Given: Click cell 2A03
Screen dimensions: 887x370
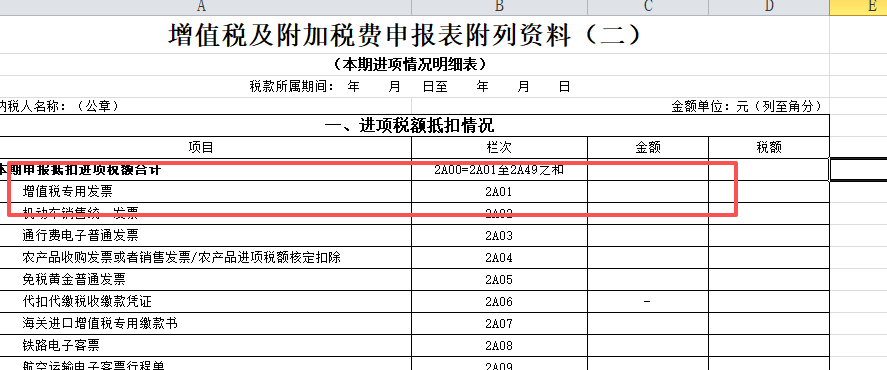Looking at the screenshot, I should coord(500,236).
